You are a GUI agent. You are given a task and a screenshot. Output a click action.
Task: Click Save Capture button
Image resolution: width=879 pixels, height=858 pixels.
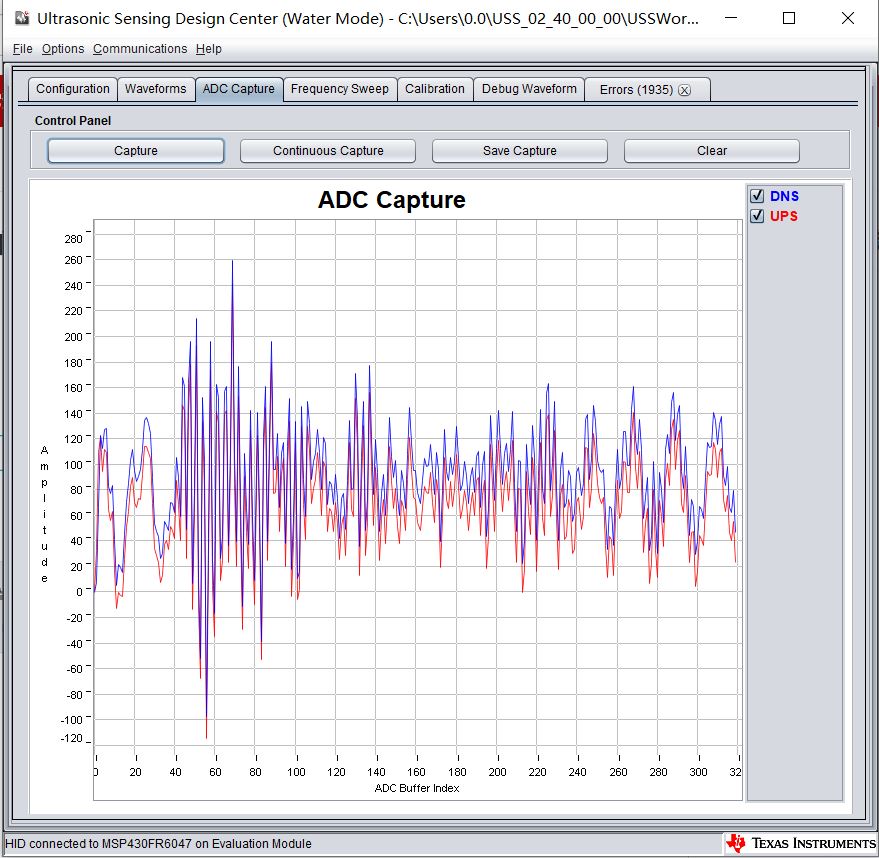click(x=520, y=151)
